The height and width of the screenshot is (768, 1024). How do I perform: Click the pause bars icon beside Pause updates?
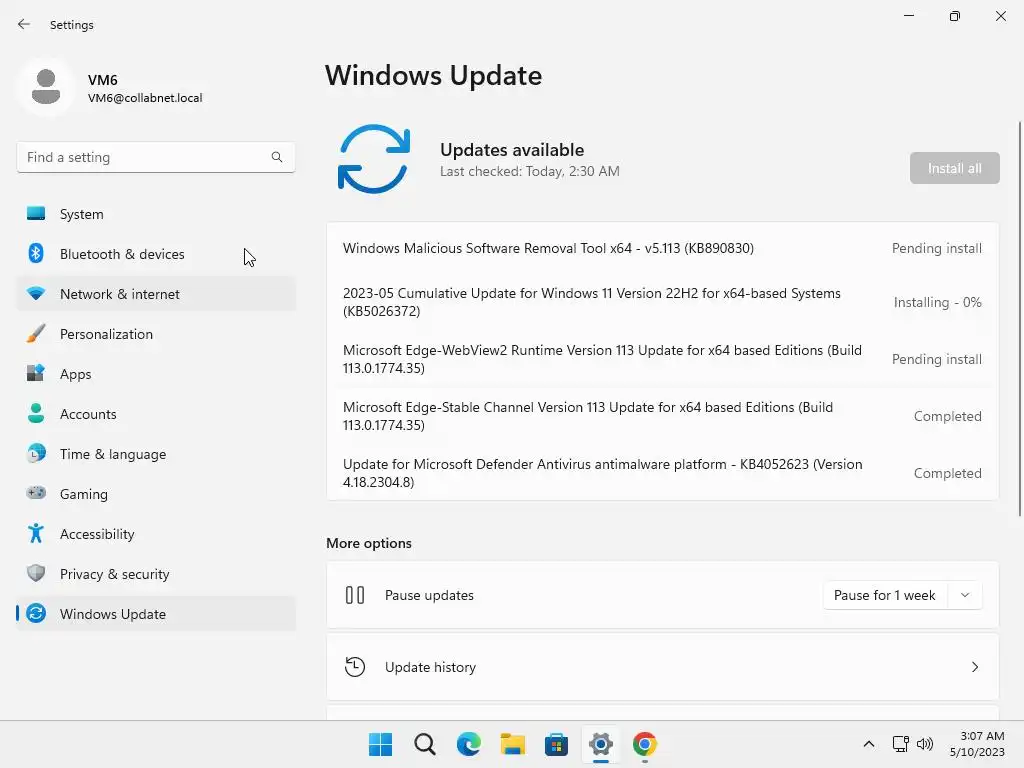(355, 595)
